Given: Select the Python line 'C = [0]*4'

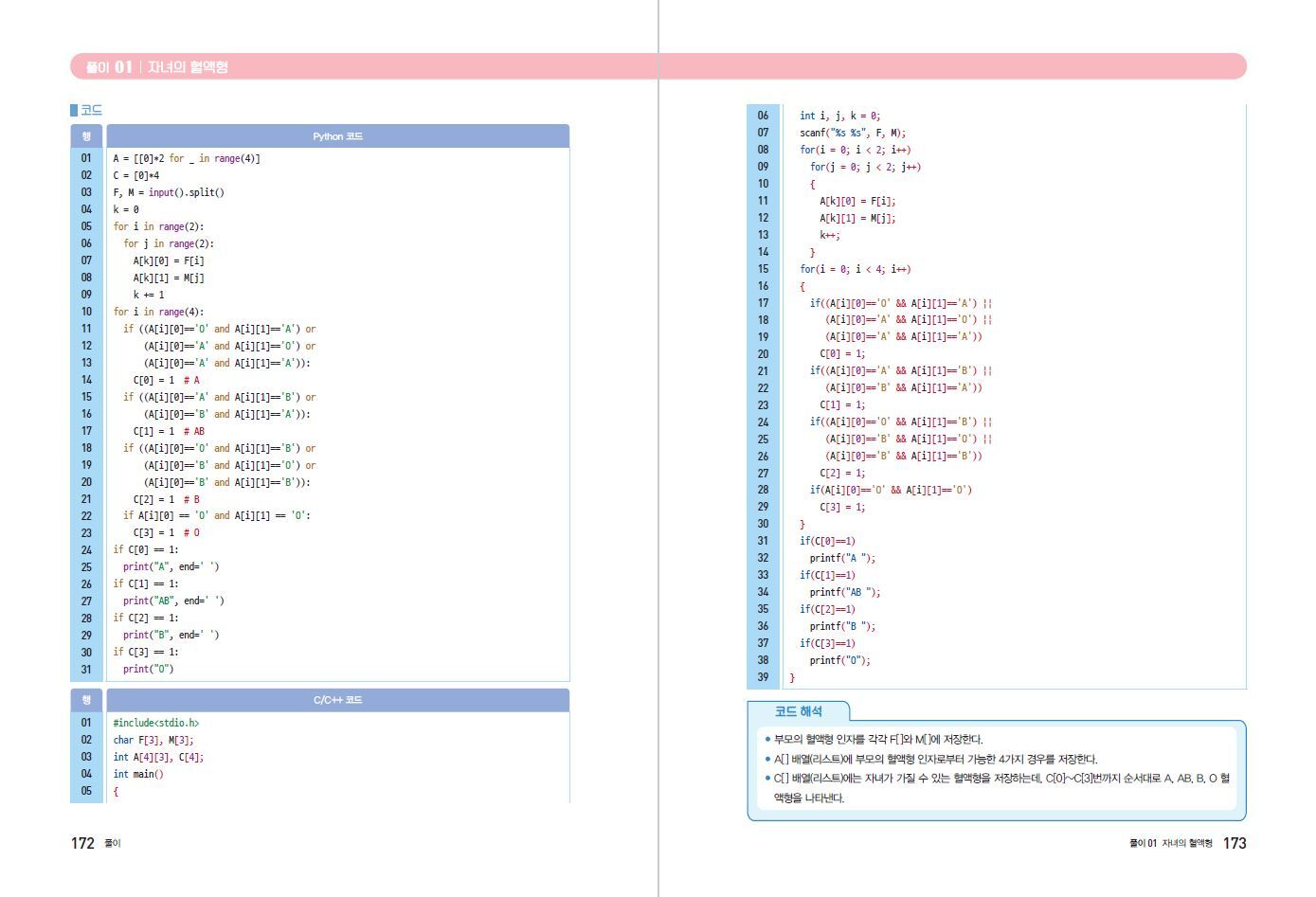Looking at the screenshot, I should coord(136,175).
